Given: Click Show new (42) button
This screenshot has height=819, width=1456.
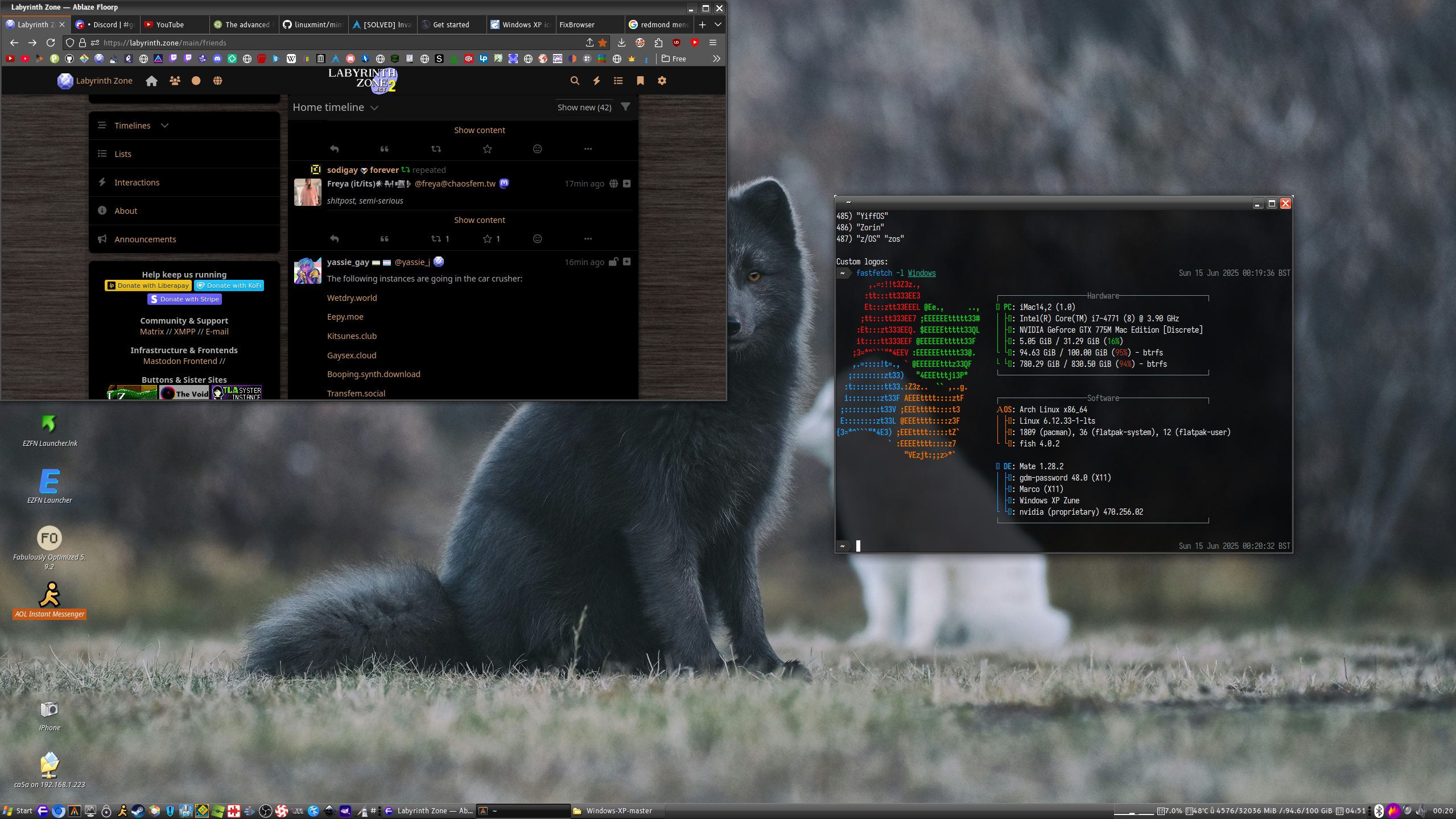Looking at the screenshot, I should (x=584, y=107).
